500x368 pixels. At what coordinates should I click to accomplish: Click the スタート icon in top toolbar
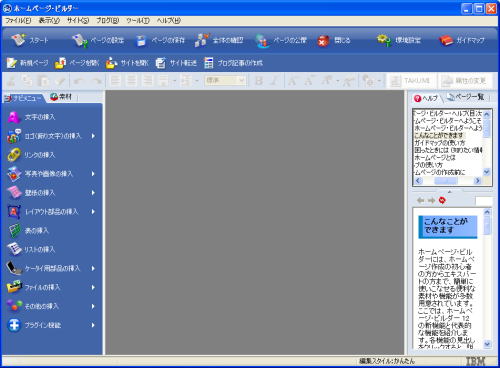(x=18, y=40)
